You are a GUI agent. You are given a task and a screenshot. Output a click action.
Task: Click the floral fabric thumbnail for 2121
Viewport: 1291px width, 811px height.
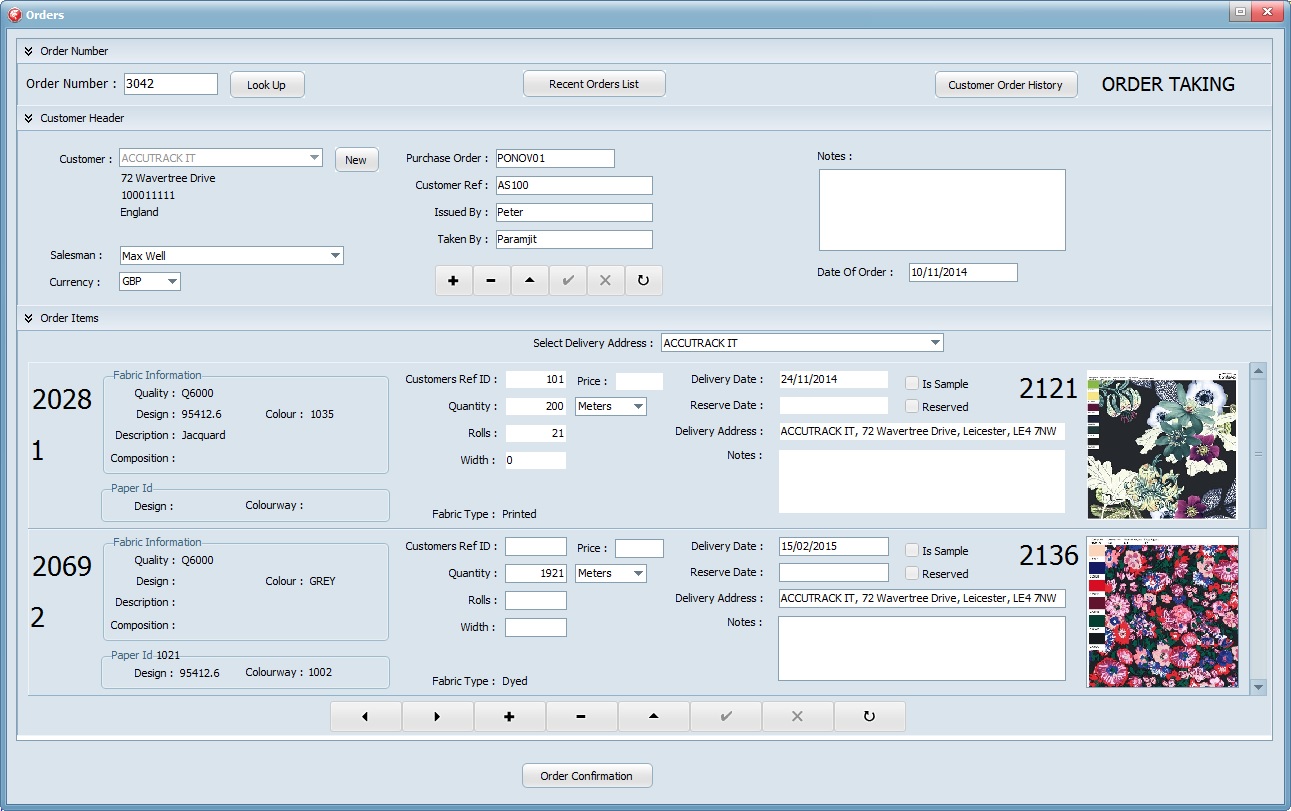[x=1162, y=444]
